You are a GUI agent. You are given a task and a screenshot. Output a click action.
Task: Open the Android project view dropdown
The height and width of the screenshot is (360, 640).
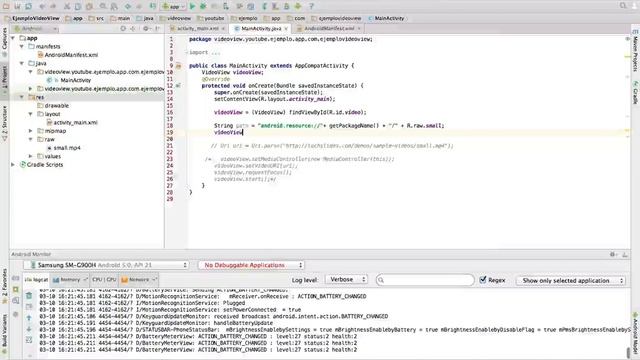click(x=36, y=29)
